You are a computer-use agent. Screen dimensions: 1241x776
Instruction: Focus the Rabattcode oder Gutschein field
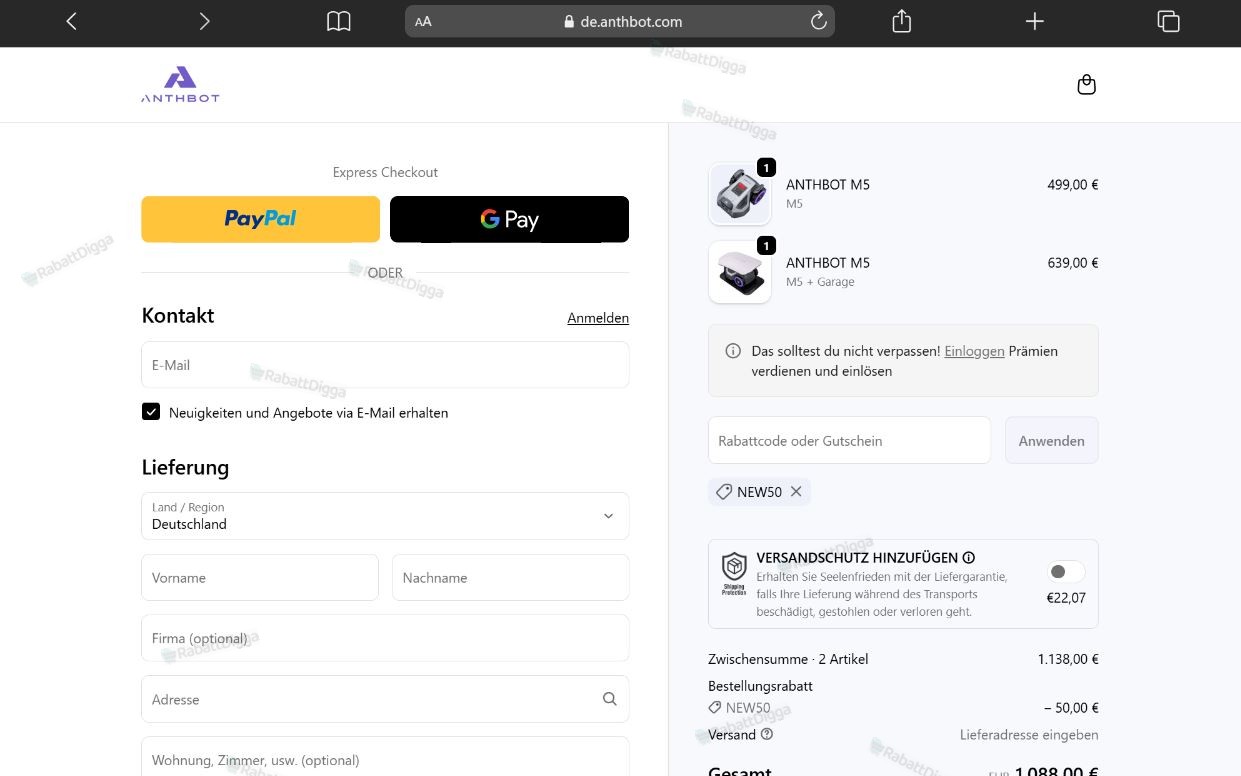tap(849, 440)
